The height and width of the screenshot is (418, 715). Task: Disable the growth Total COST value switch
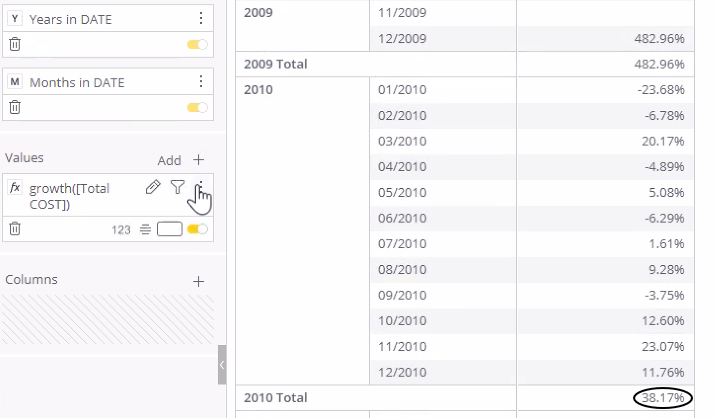197,229
